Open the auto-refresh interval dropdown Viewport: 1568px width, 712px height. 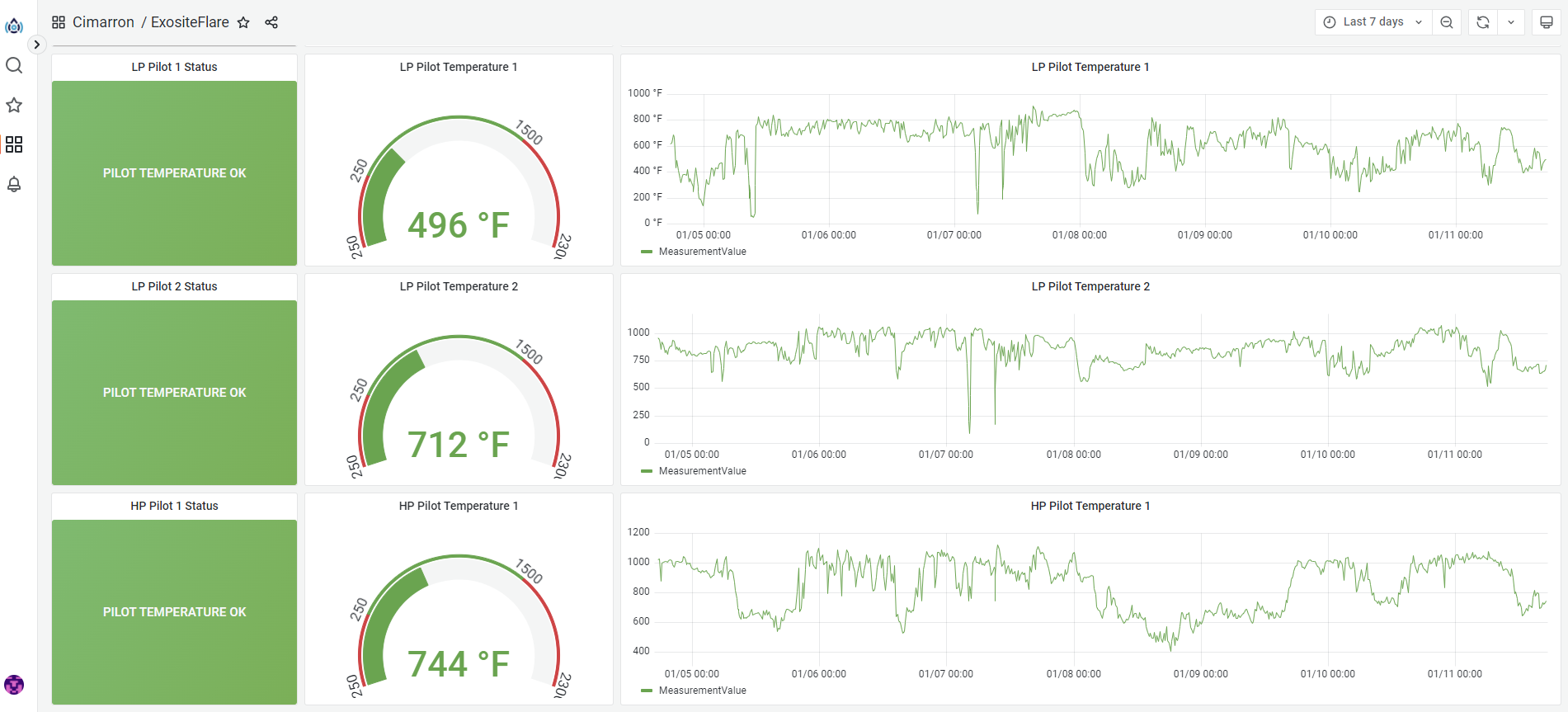[1511, 22]
